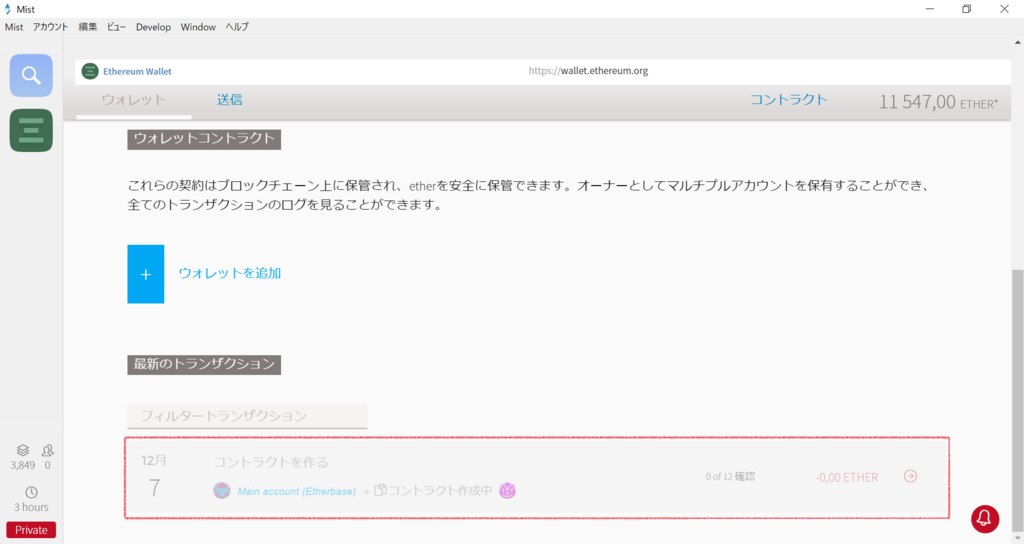Viewport: 1024px width, 544px height.
Task: Click the Main account identicon
Action: click(x=222, y=490)
